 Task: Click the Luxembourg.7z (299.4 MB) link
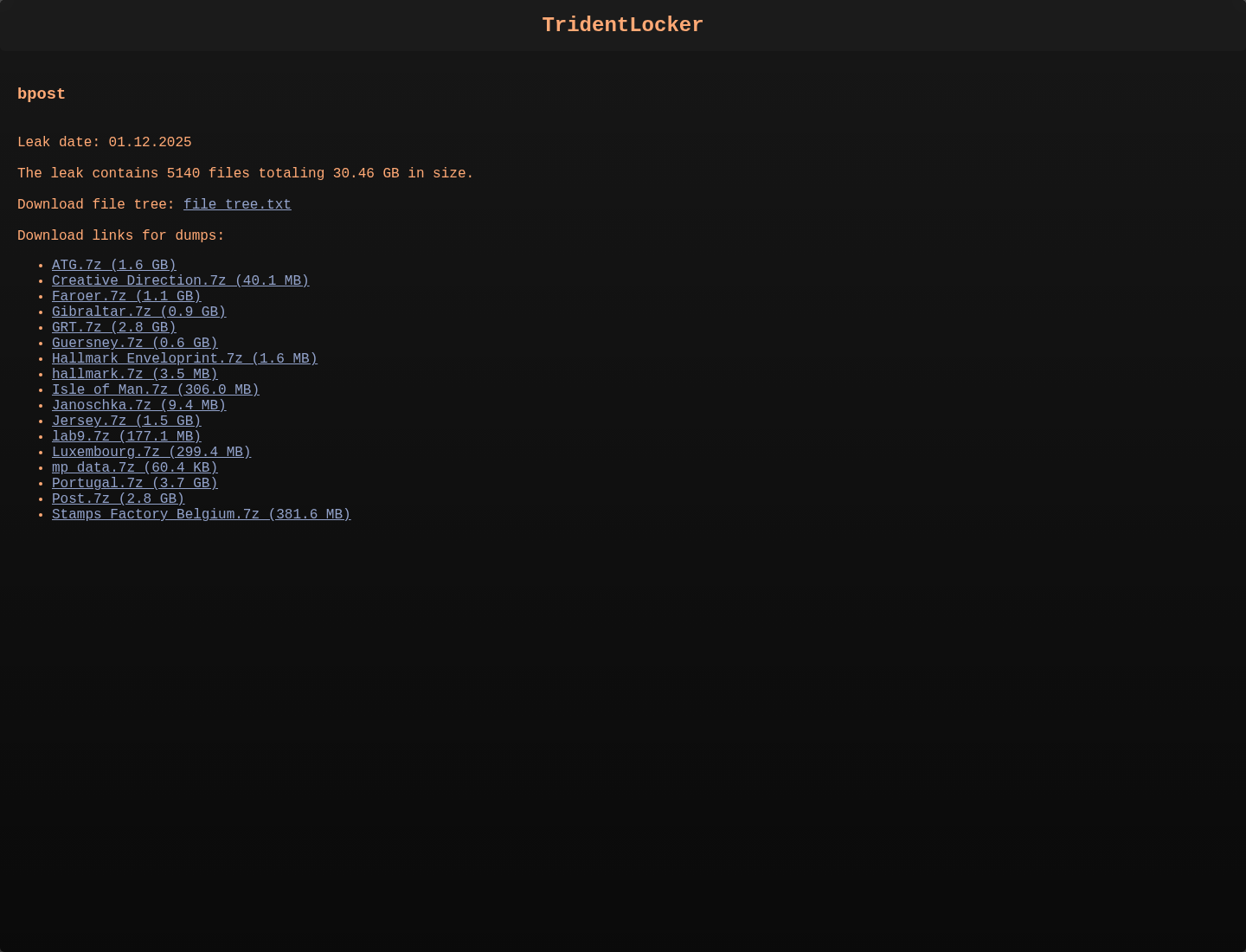151,453
